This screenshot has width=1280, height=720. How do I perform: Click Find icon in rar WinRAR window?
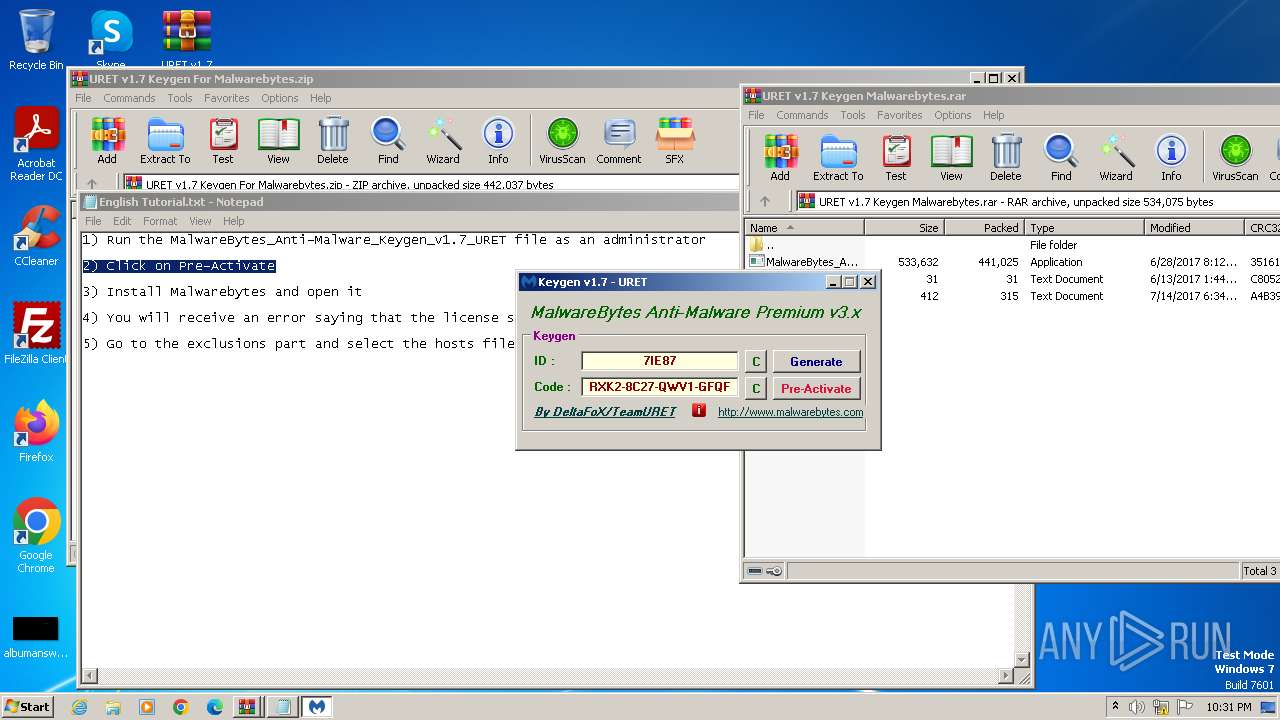coord(1061,157)
